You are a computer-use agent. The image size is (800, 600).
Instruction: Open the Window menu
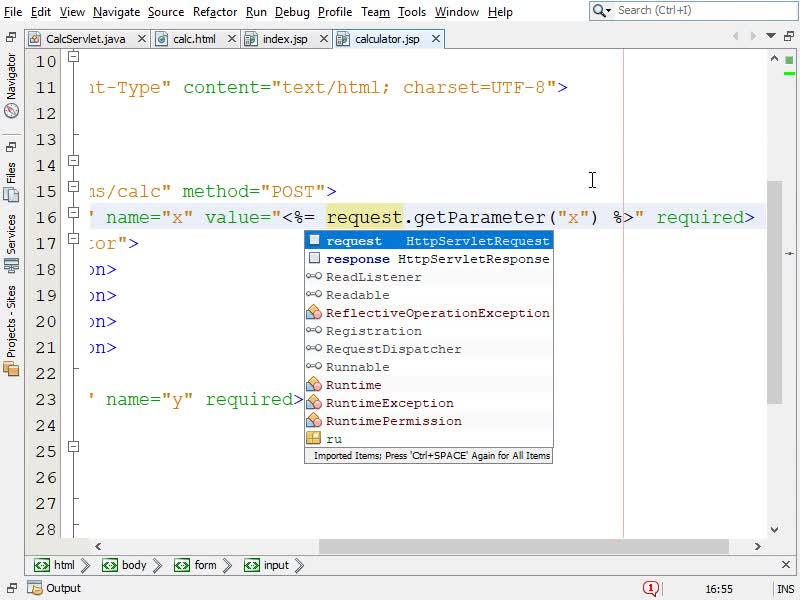click(x=457, y=12)
